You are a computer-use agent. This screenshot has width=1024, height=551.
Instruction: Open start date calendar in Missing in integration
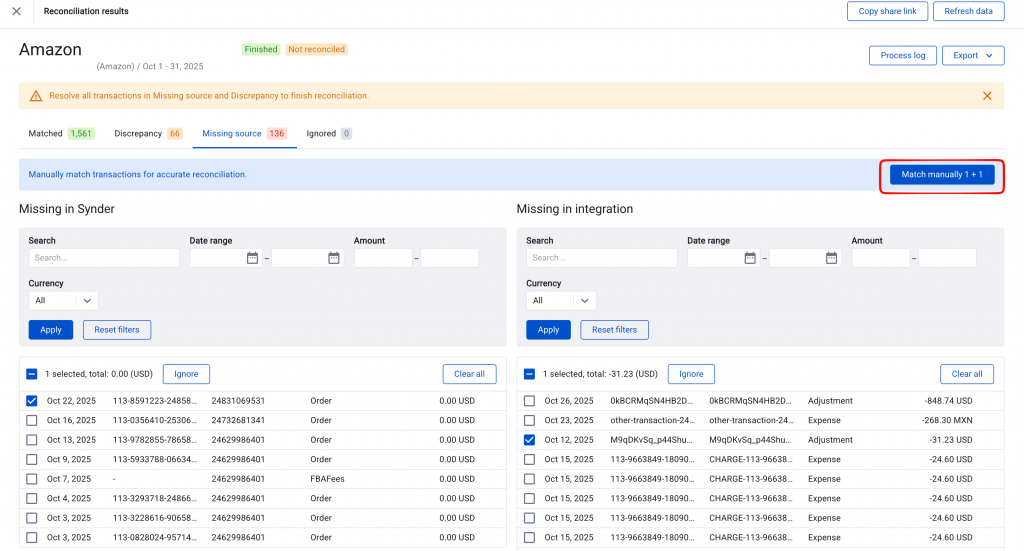point(750,258)
